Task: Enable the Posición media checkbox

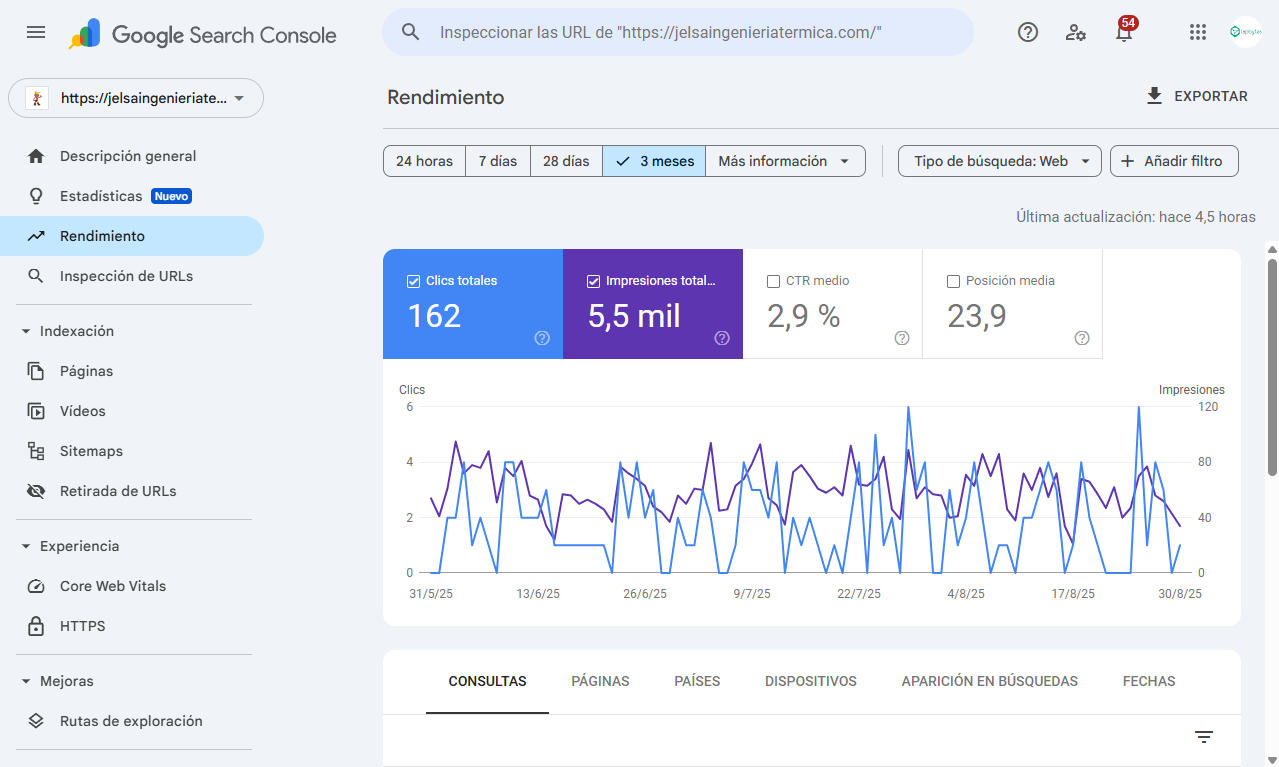Action: [953, 281]
